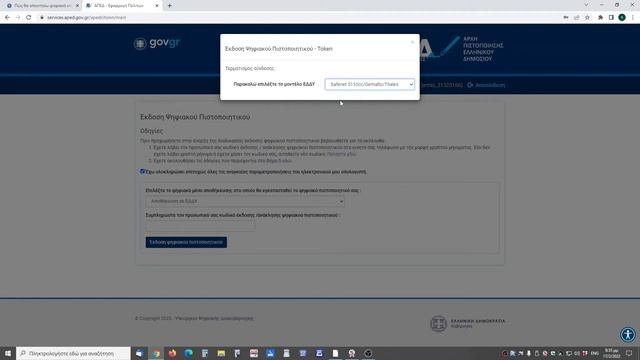Viewport: 640px width, 360px height.
Task: Close the first browser tab
Action: pos(77,6)
